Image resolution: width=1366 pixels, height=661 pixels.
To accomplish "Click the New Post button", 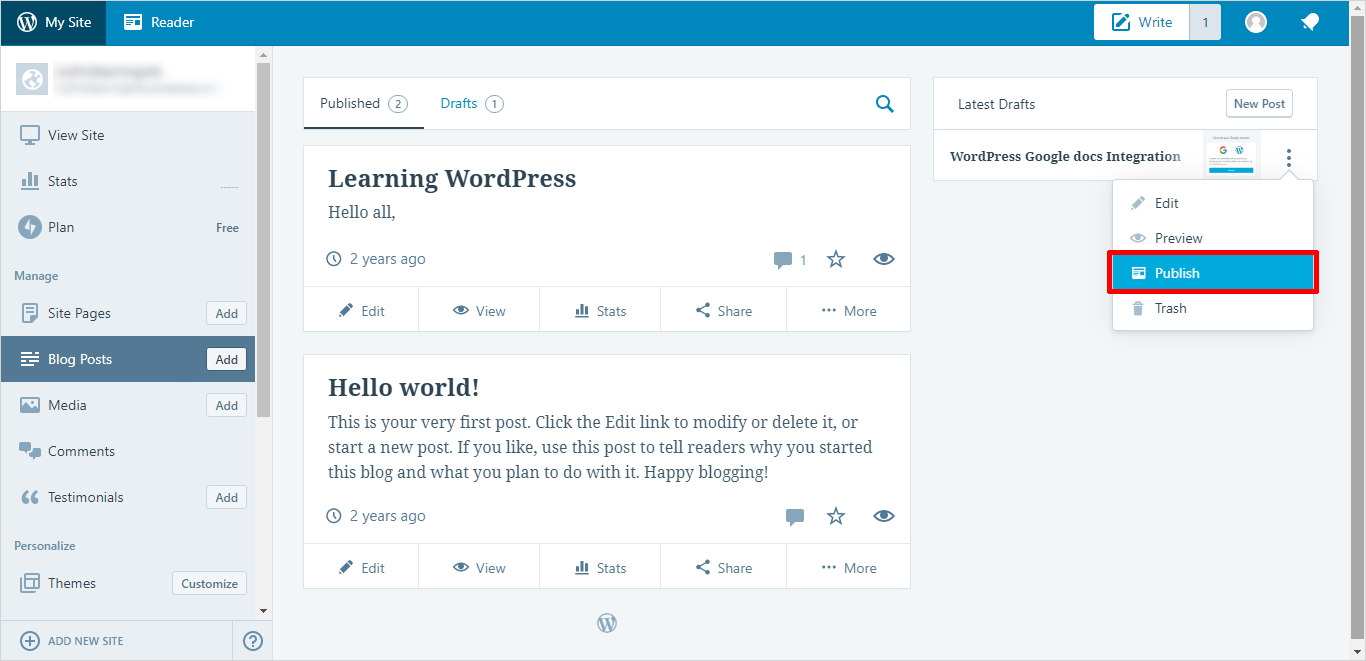I will pyautogui.click(x=1259, y=104).
